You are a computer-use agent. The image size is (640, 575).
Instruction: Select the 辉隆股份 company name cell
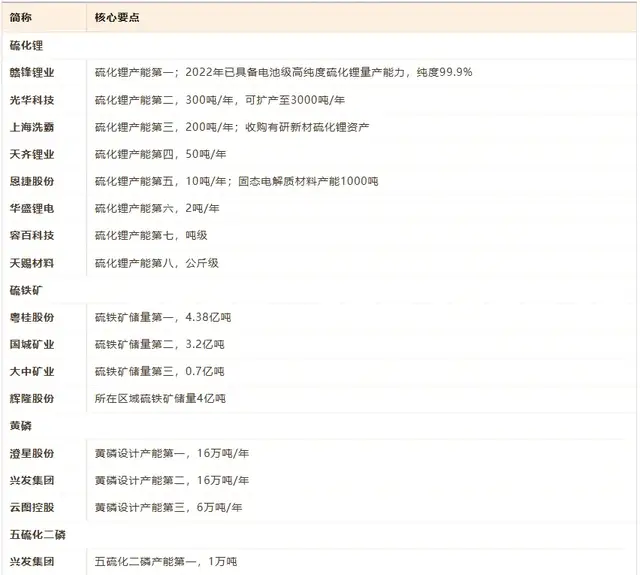(x=32, y=399)
